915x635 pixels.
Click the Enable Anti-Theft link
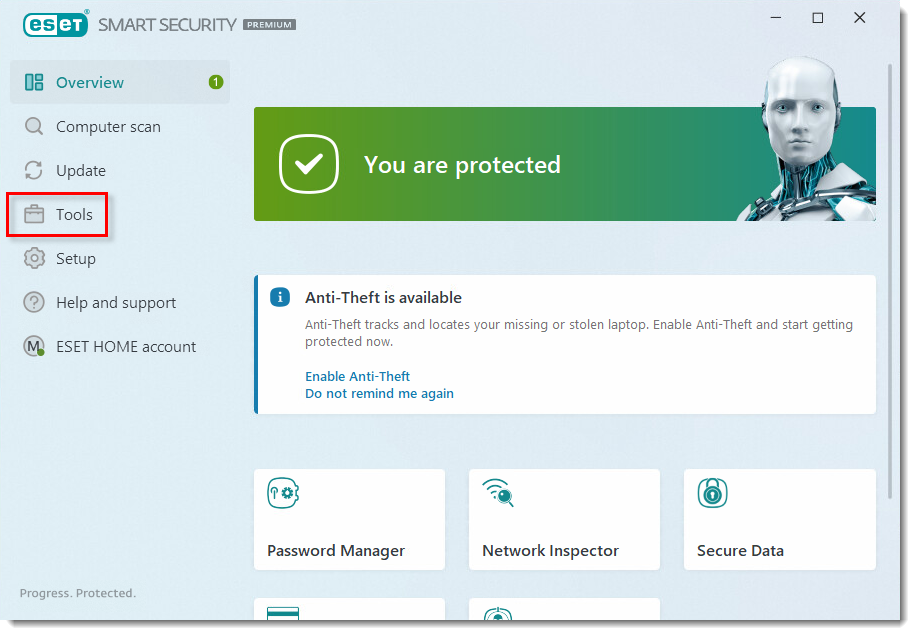tap(357, 377)
